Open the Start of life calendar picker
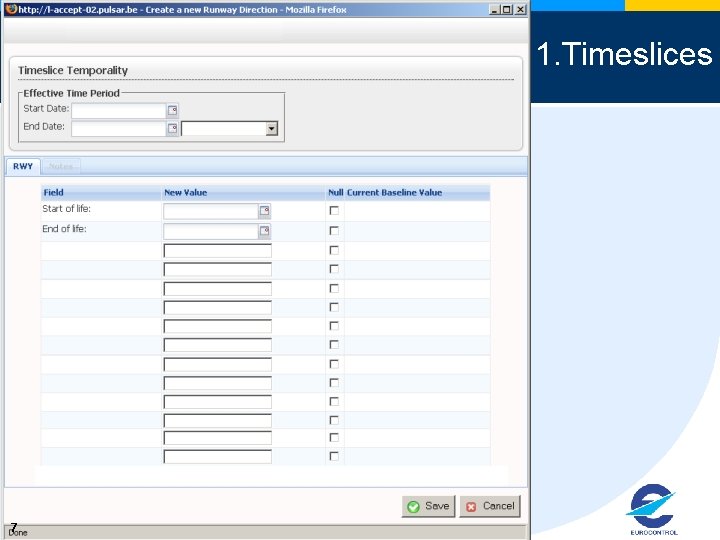The width and height of the screenshot is (720, 540). 264,211
